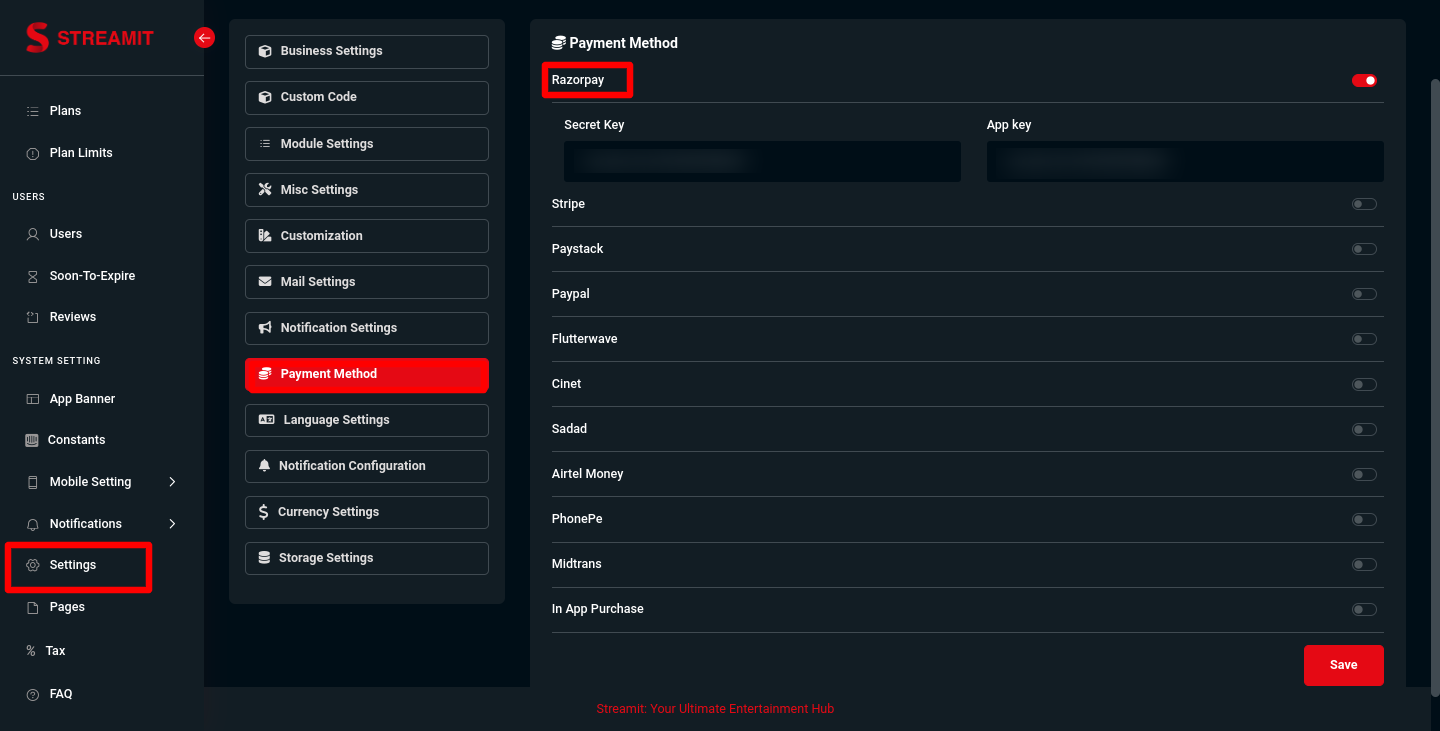Viewport: 1440px width, 731px height.
Task: Click the Payment Method heading text
Action: point(623,43)
